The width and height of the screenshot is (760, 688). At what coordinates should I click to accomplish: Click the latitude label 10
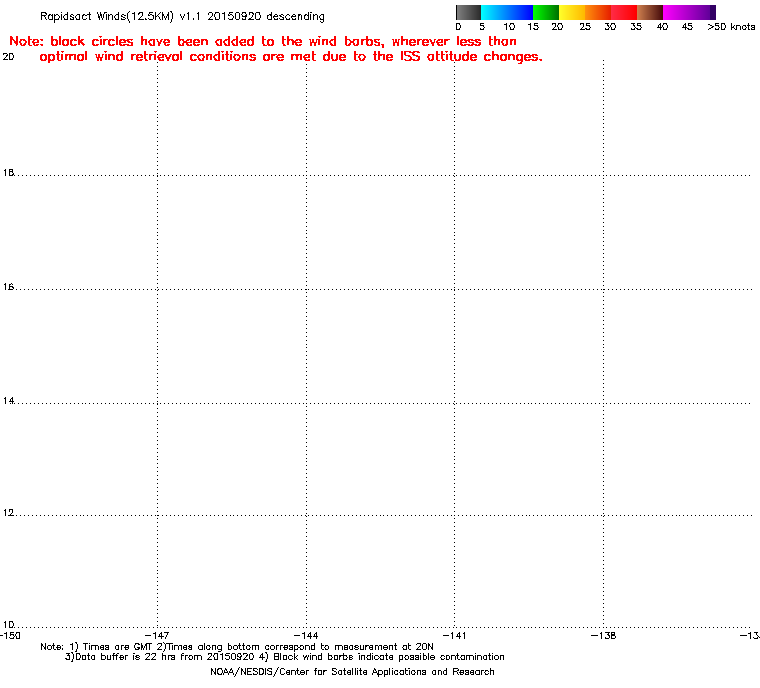8,624
